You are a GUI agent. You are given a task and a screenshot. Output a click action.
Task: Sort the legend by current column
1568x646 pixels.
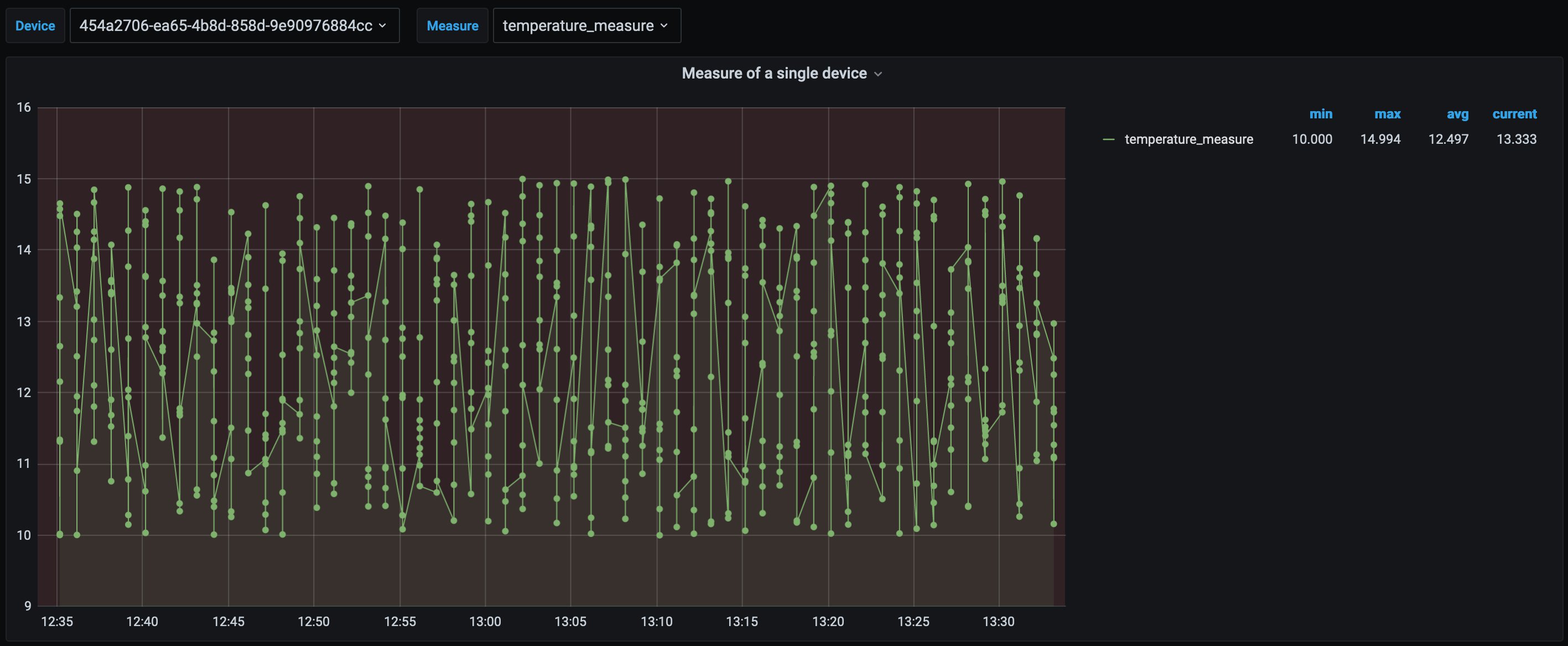pyautogui.click(x=1514, y=114)
